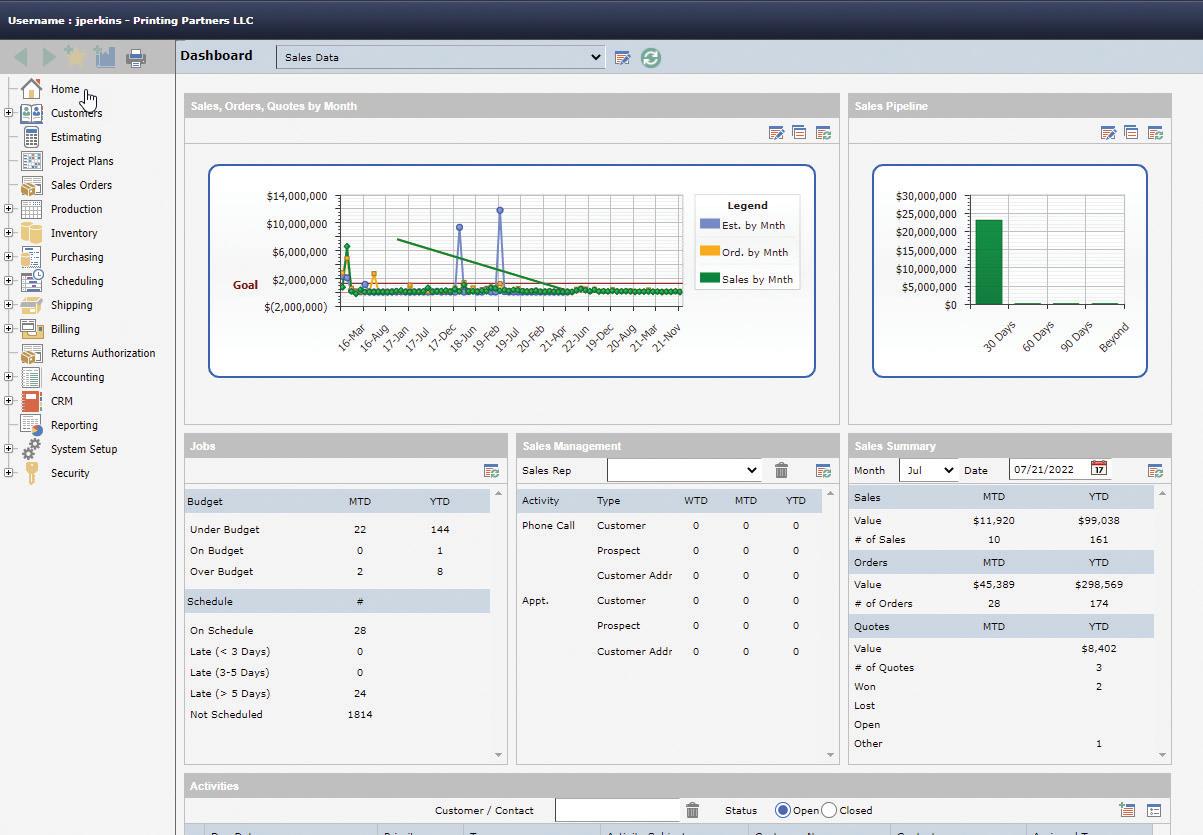Refresh the Sales, Orders, Quotes by Month panel
The image size is (1203, 835).
tap(823, 132)
